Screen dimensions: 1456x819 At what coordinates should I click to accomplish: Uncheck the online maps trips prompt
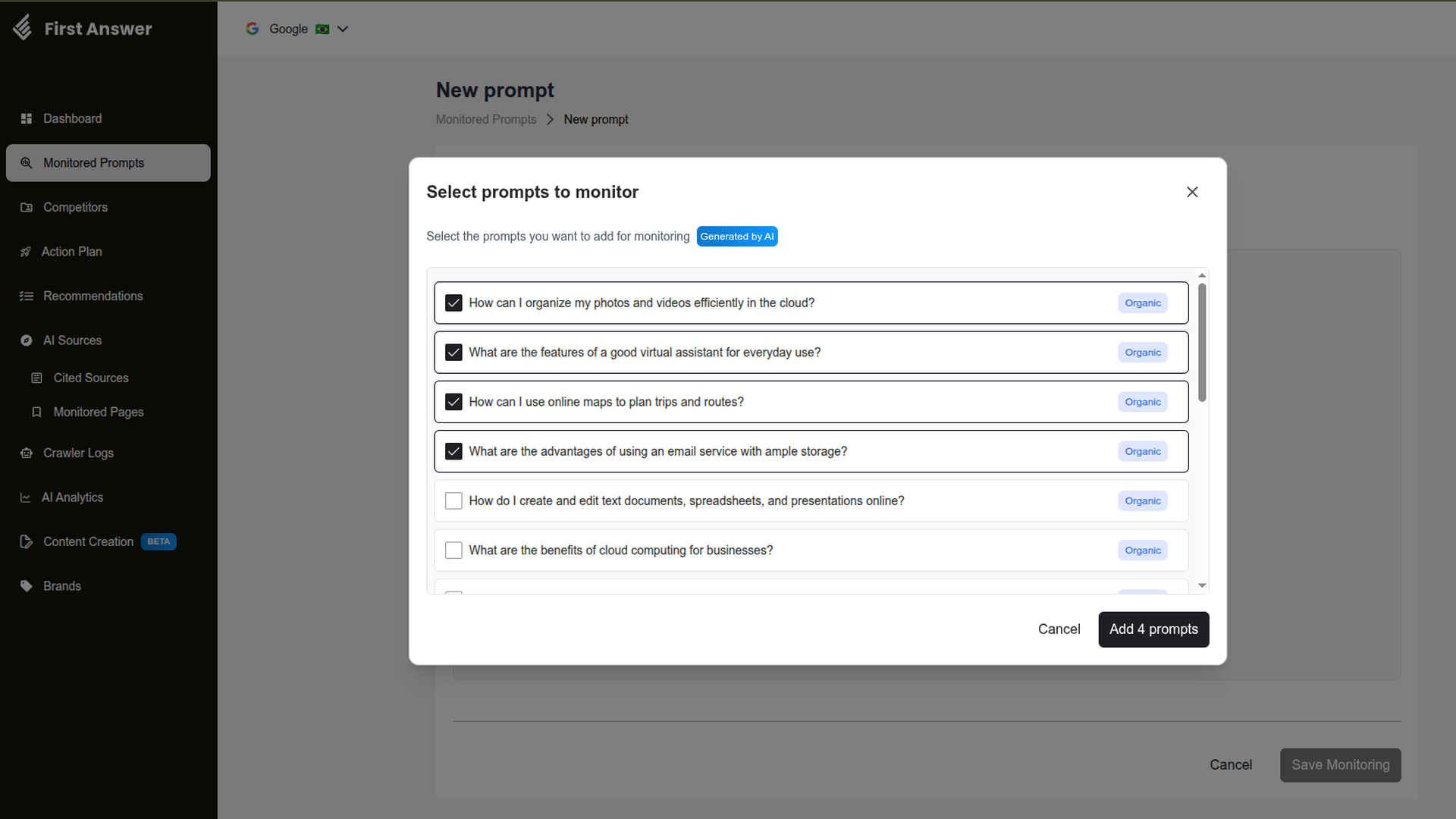453,402
